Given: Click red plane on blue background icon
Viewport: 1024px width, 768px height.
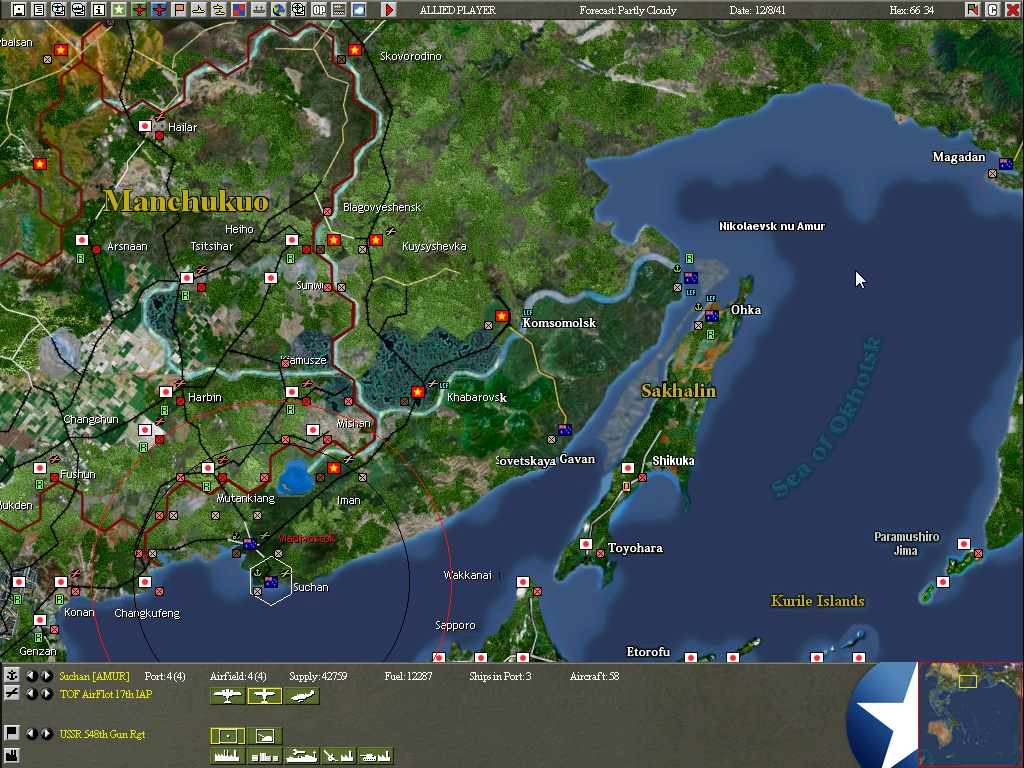Looking at the screenshot, I should click(x=159, y=10).
